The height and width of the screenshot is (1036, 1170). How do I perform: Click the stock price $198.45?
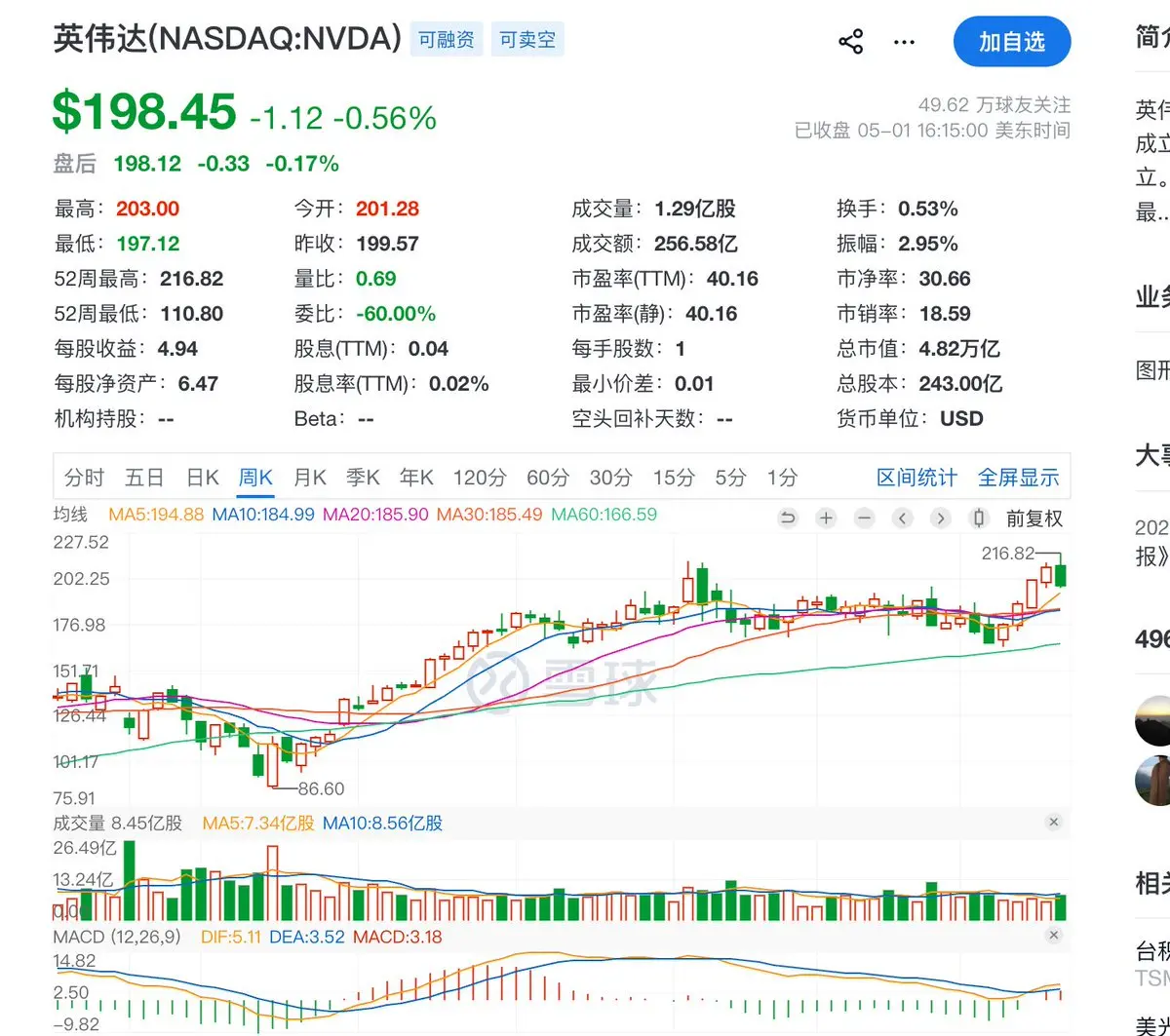click(x=144, y=112)
